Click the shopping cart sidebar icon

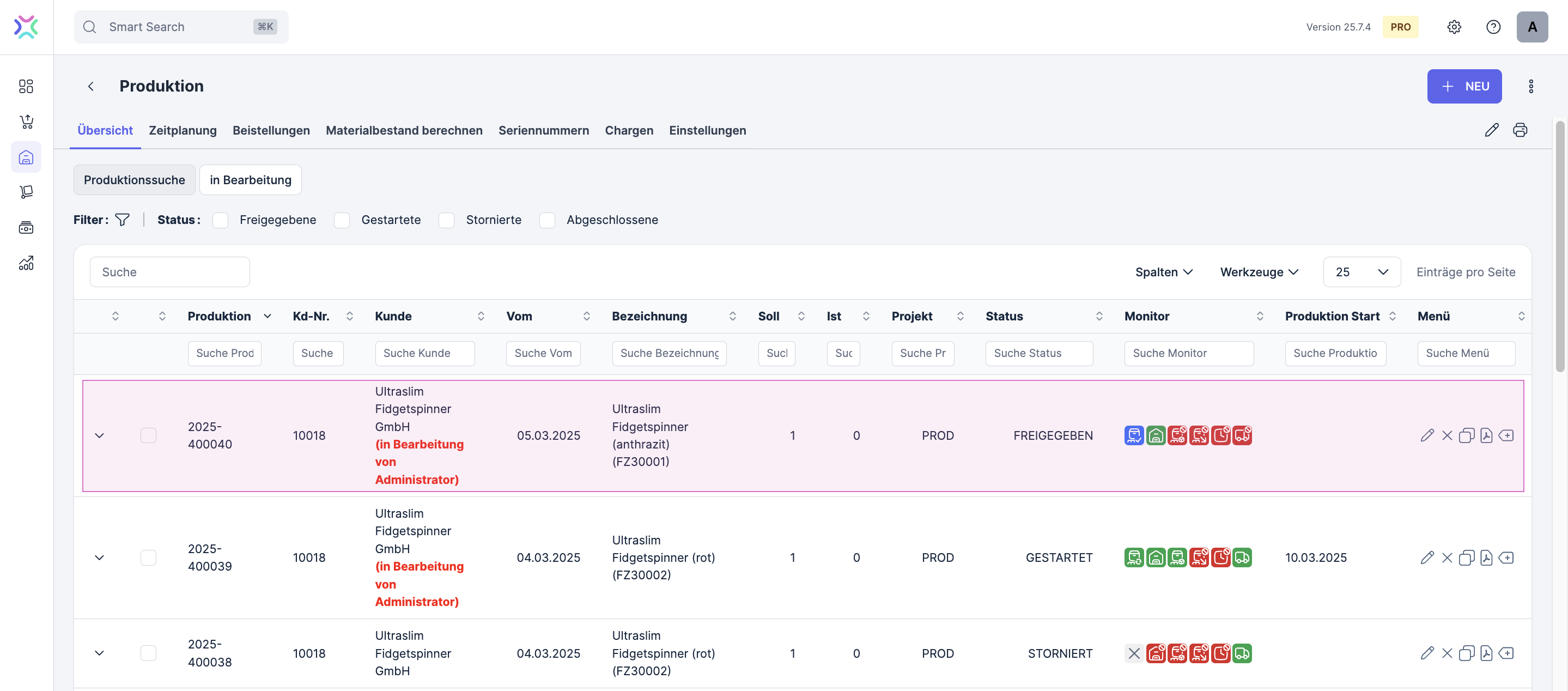[26, 122]
